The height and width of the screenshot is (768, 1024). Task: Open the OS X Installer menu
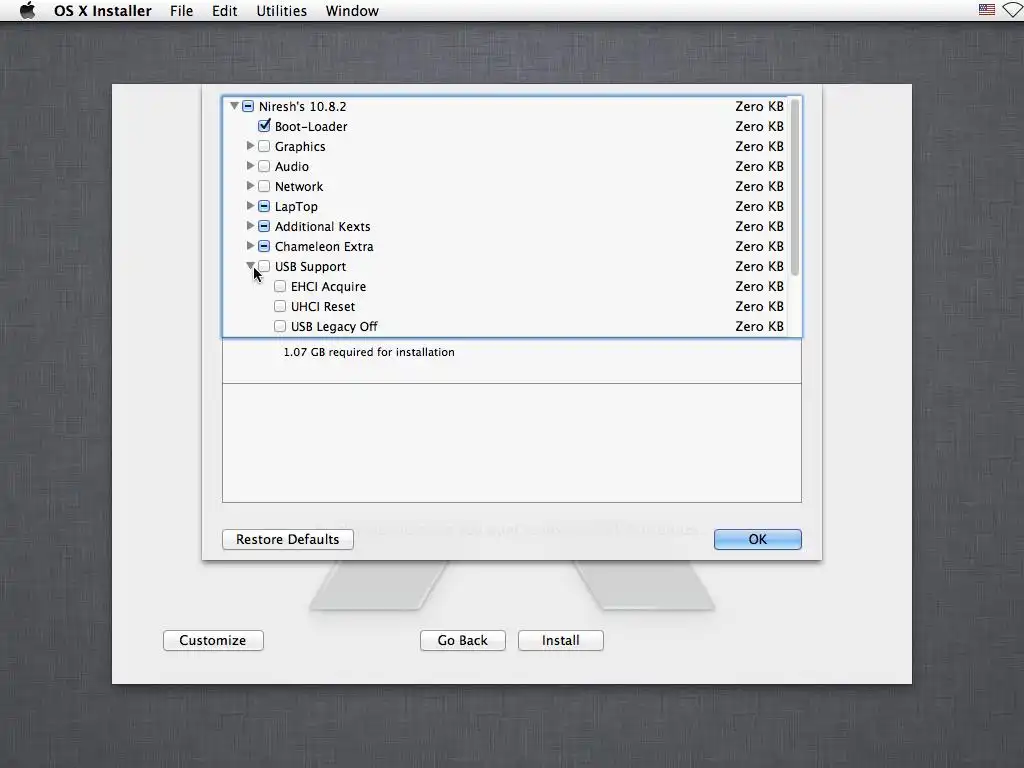tap(103, 10)
